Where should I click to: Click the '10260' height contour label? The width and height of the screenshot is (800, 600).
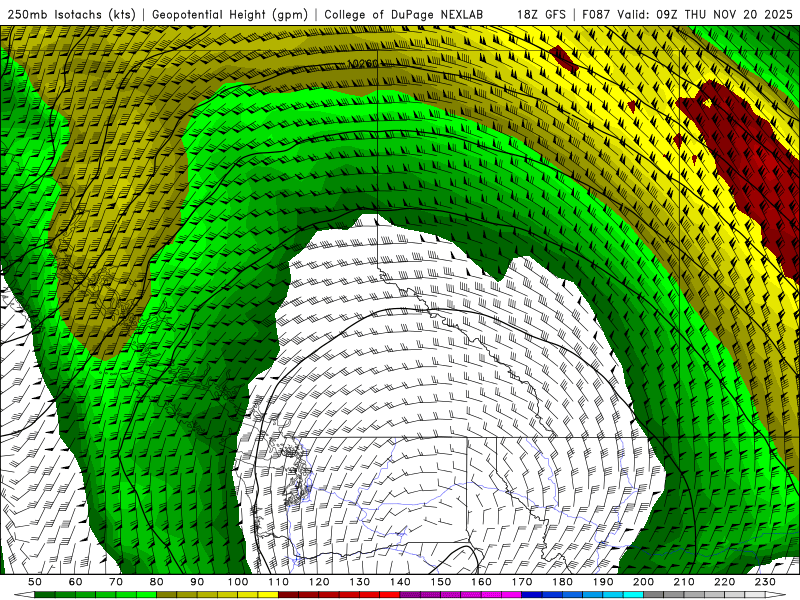[x=363, y=64]
